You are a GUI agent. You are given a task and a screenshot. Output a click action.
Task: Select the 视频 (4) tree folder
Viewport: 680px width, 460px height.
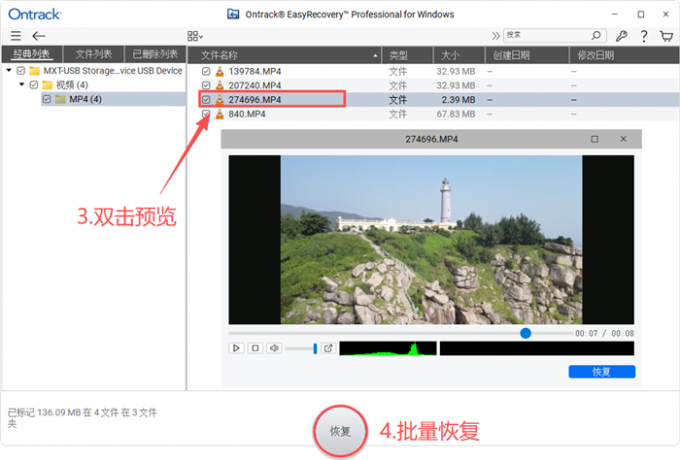pos(72,85)
